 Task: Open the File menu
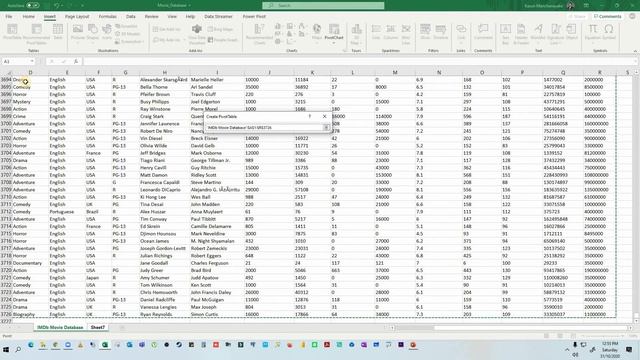coord(9,16)
